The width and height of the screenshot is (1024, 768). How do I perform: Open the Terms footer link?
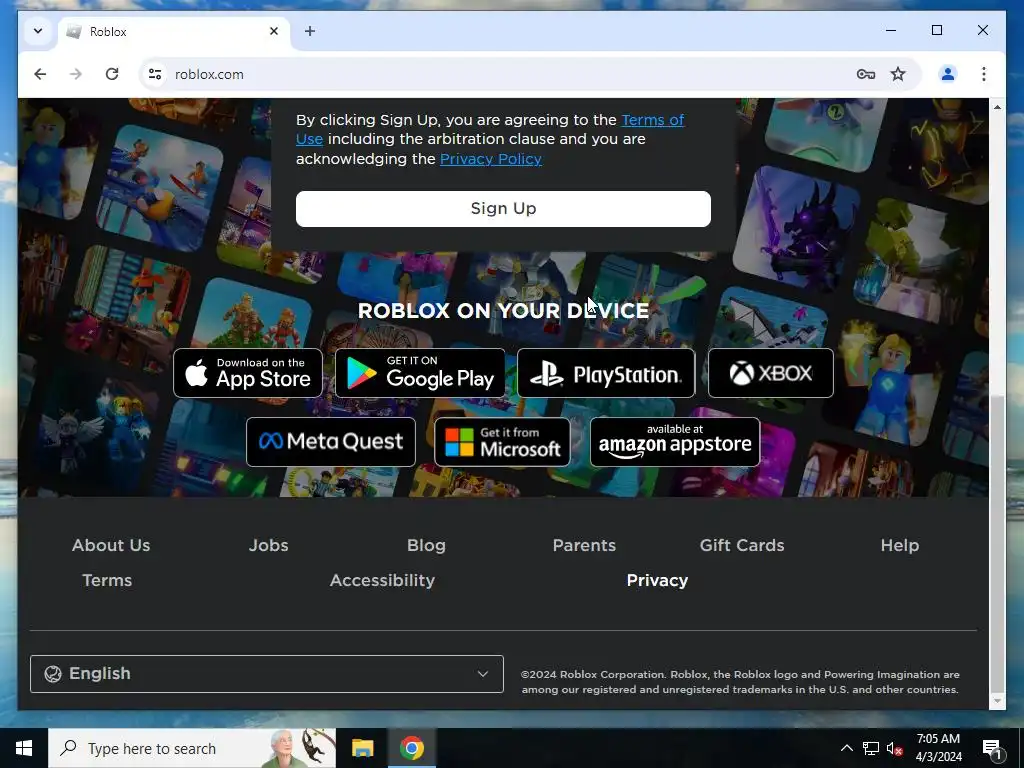[x=107, y=581]
